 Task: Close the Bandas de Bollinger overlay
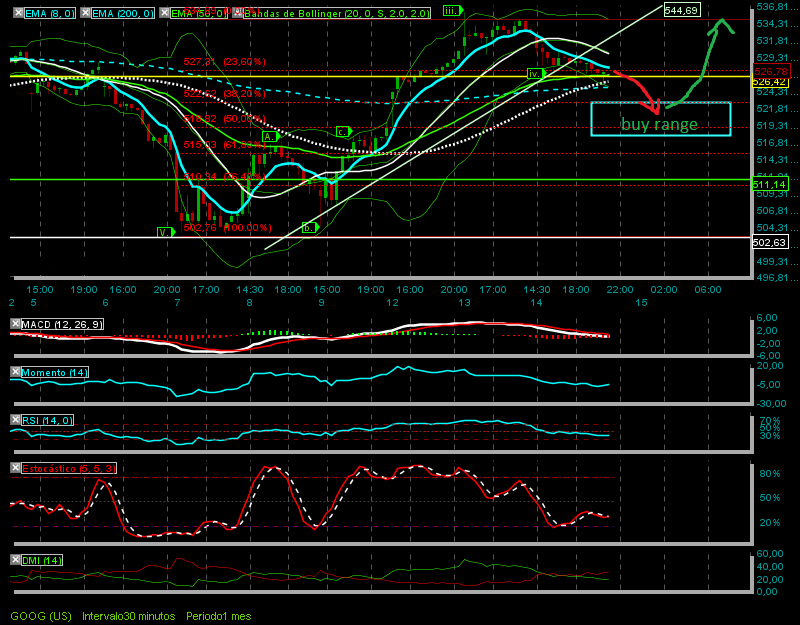click(x=237, y=13)
